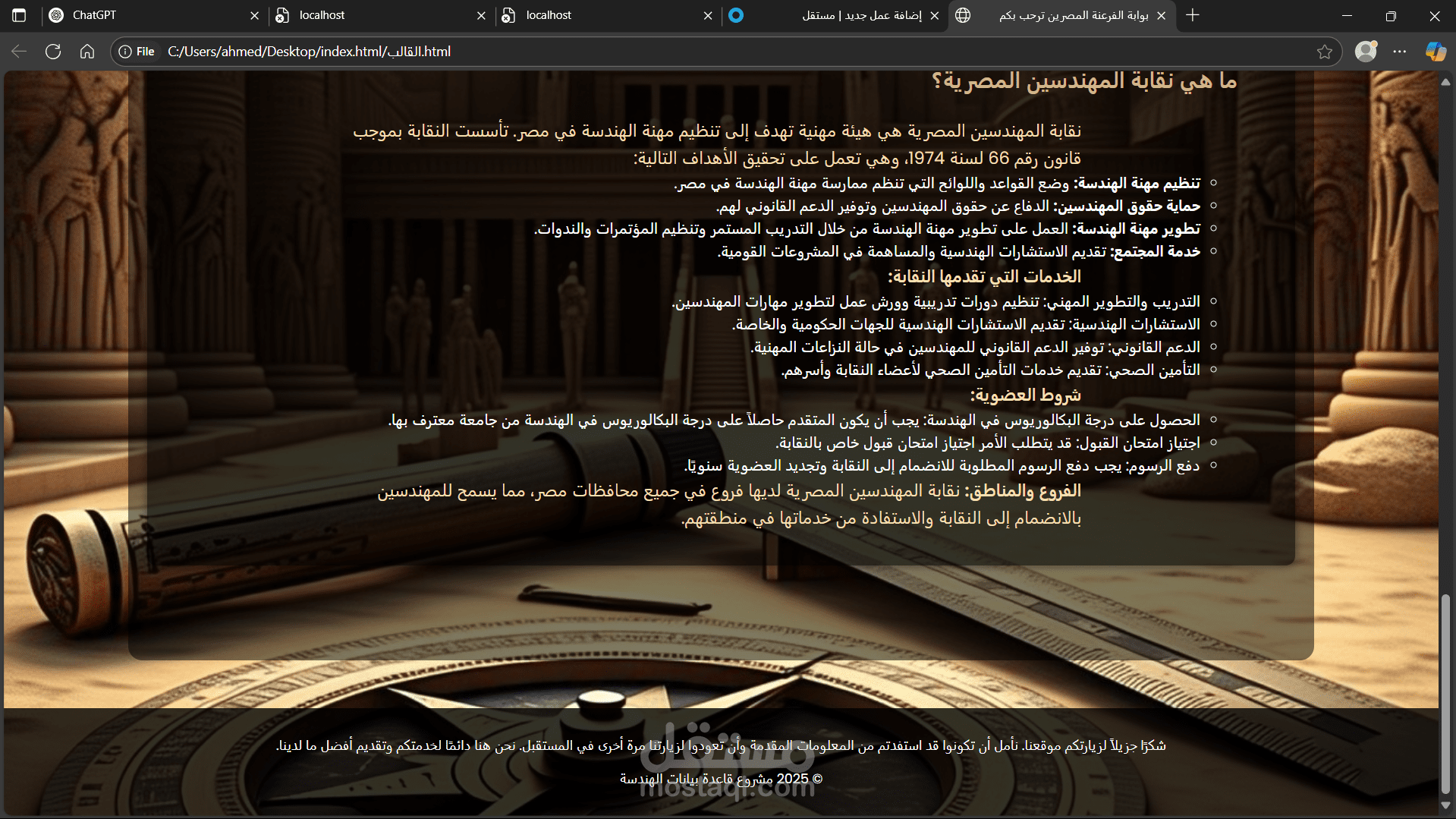Click text الحصول على درجة البكالوريوس في الهندسة

pyautogui.click(x=1061, y=420)
